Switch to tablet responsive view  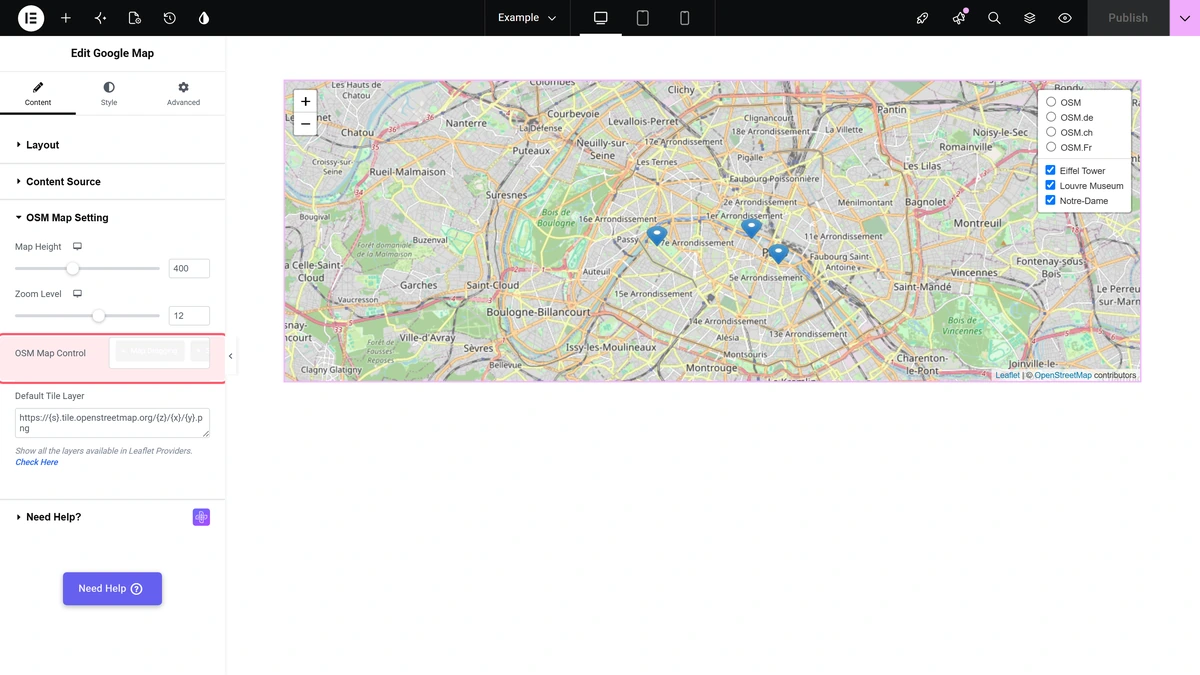point(643,18)
